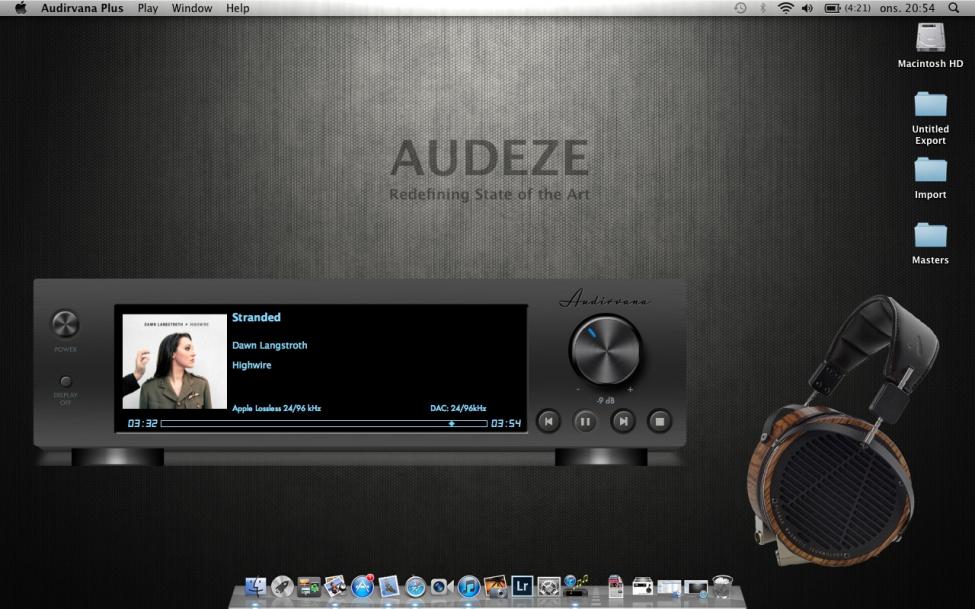This screenshot has height=609, width=975.
Task: Open FaceTime camera icon in Dock
Action: 441,587
